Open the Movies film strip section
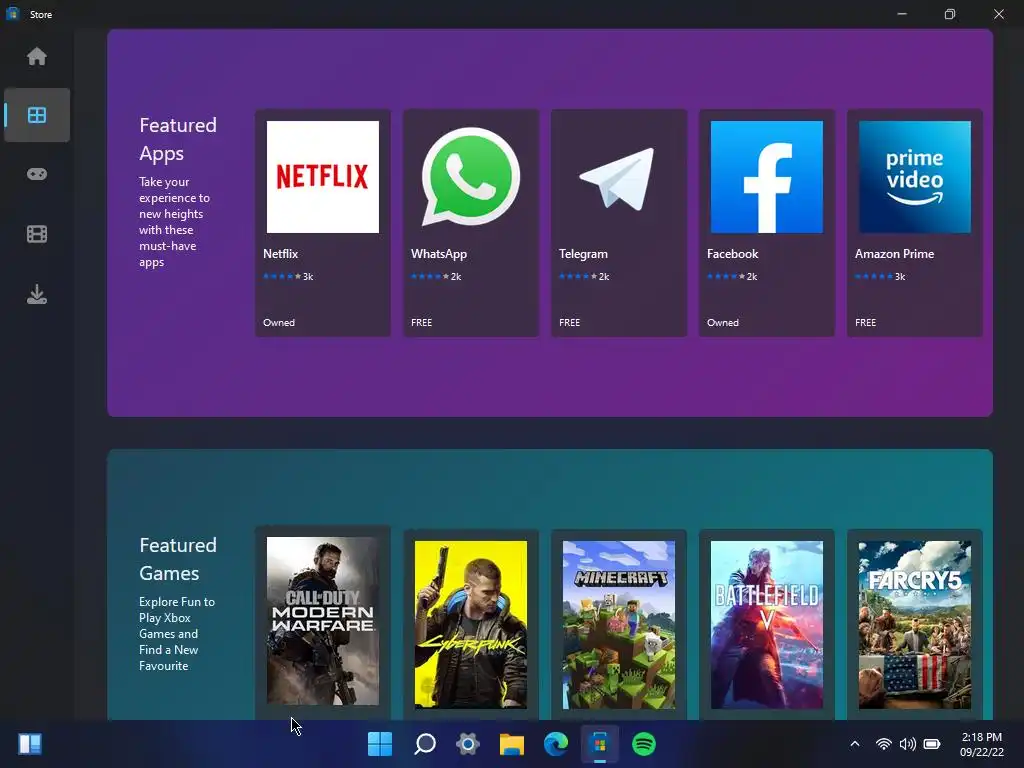Viewport: 1024px width, 768px height. tap(37, 234)
